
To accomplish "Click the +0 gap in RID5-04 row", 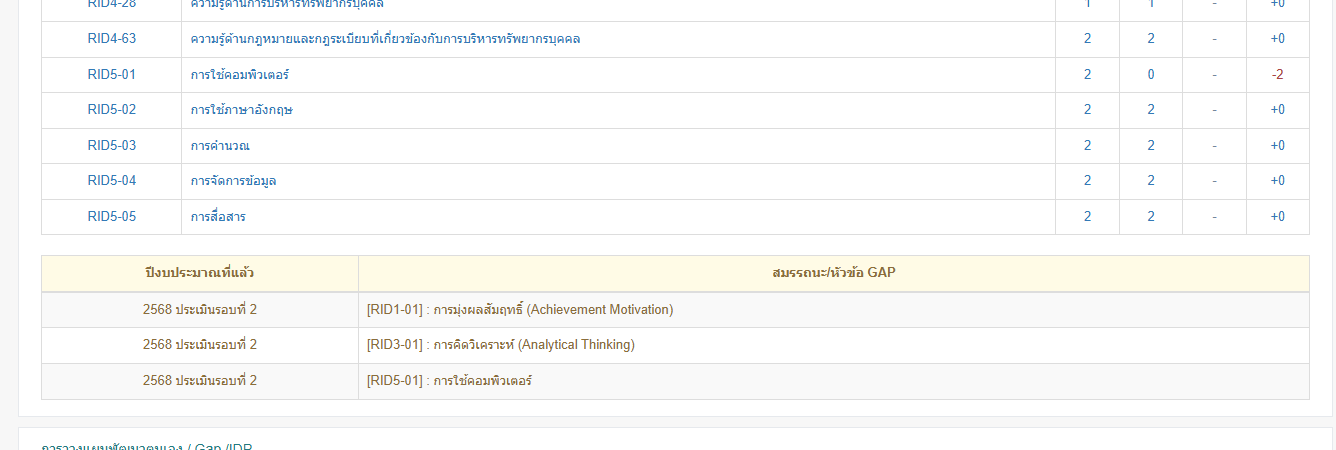I will [x=1277, y=181].
